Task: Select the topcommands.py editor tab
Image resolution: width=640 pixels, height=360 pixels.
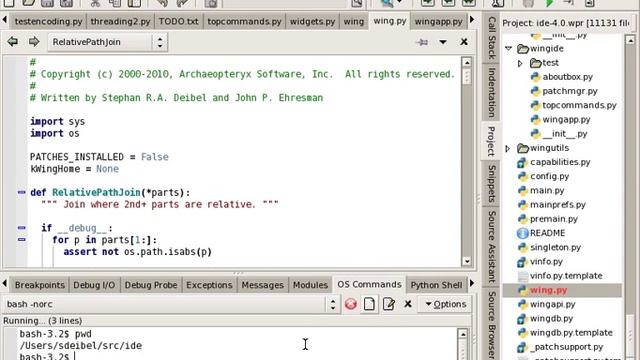Action: coord(244,21)
